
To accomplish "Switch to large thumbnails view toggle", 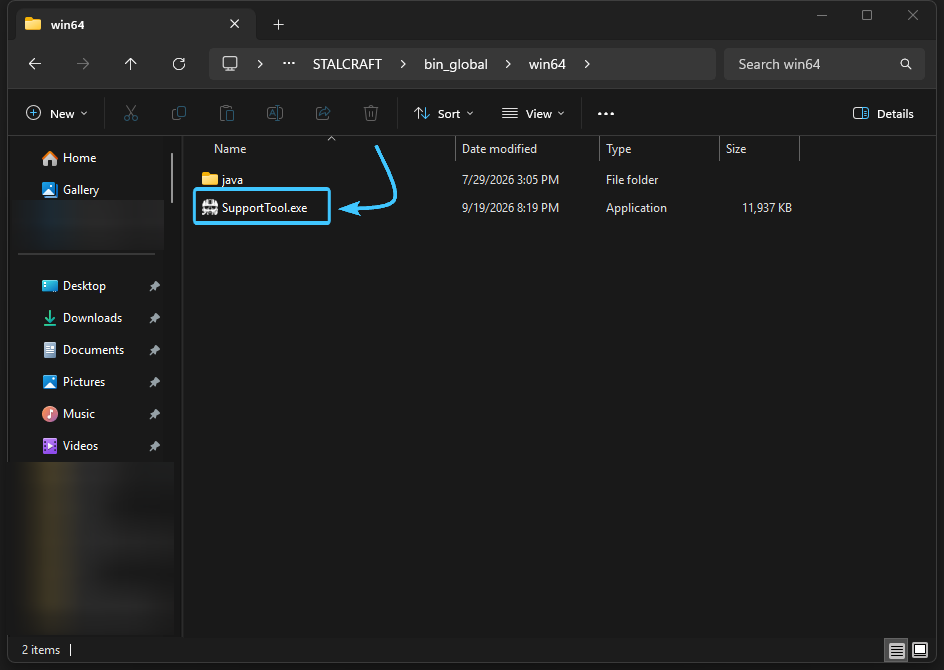I will pyautogui.click(x=920, y=650).
